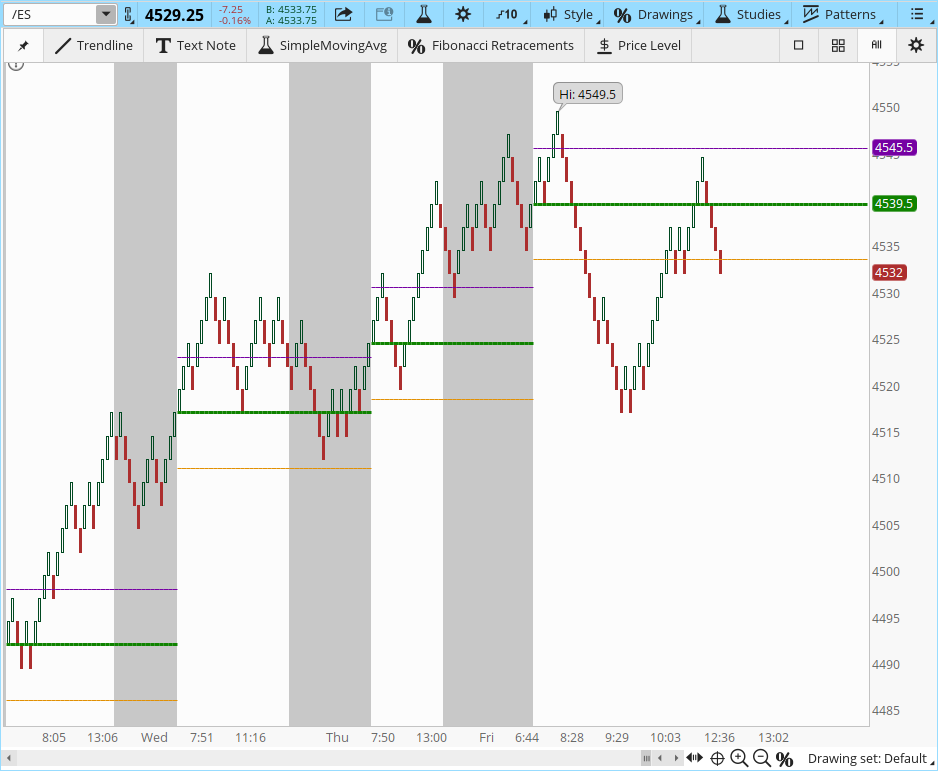Click the symbol link (chain) icon
Screen dimensions: 938x771
coord(128,14)
